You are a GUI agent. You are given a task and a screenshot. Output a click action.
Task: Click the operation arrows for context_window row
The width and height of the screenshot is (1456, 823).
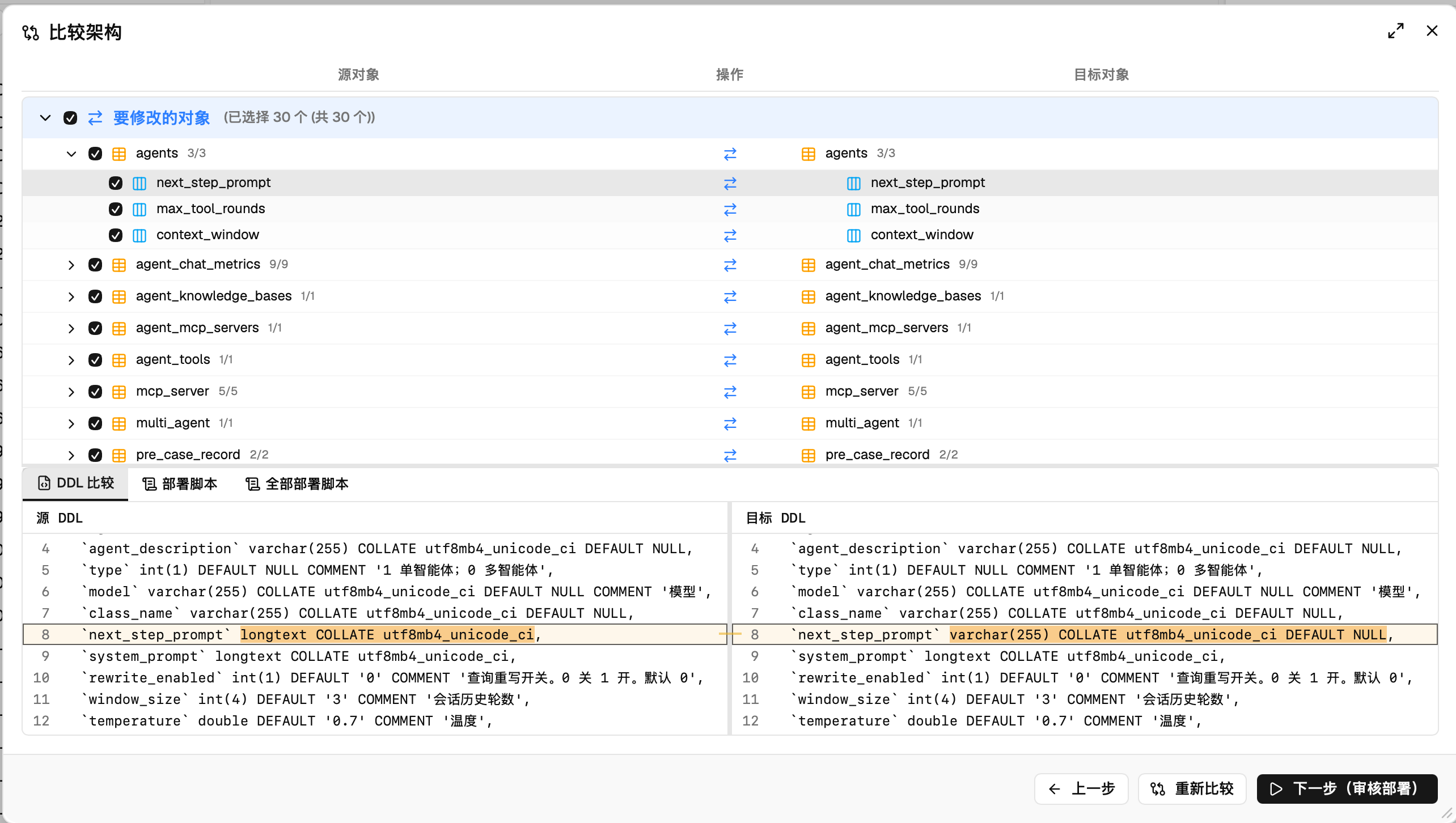tap(730, 235)
